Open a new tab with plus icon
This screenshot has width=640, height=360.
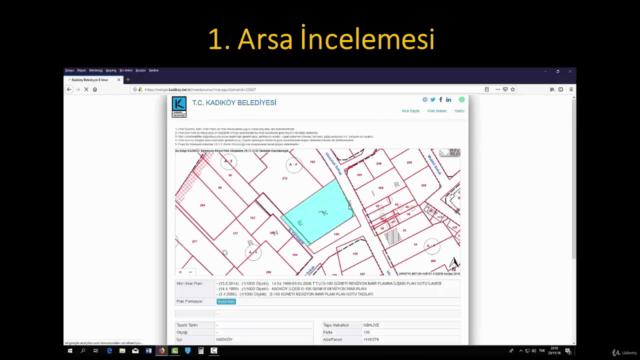[128, 80]
